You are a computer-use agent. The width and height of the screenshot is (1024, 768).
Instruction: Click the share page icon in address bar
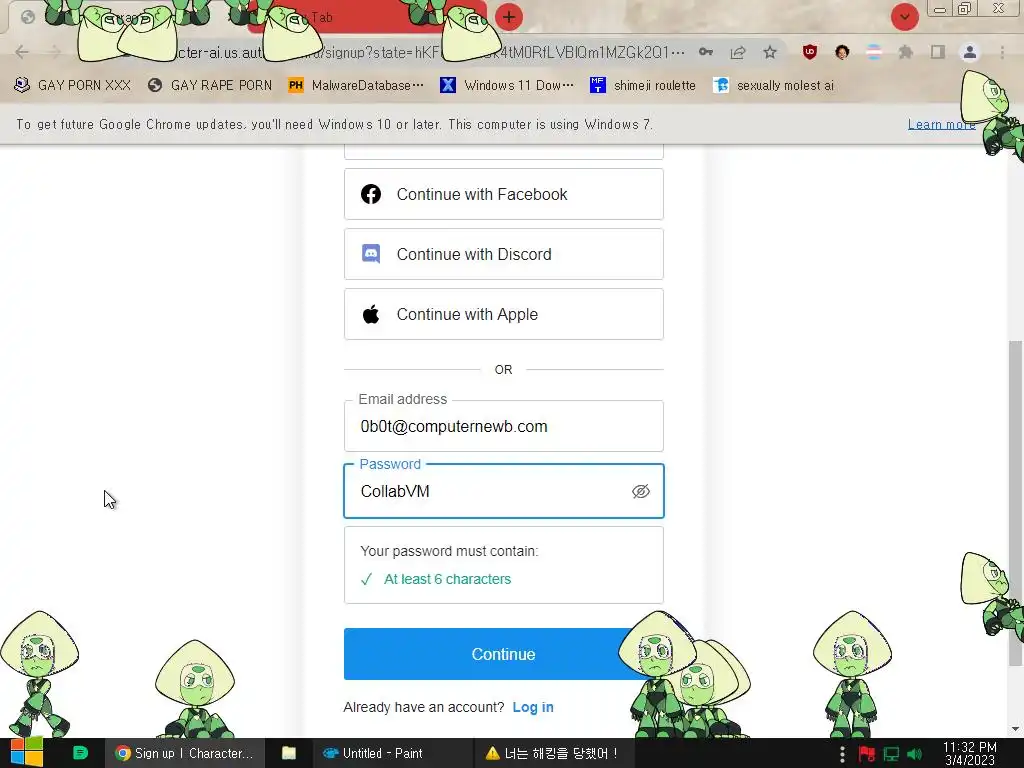point(738,52)
